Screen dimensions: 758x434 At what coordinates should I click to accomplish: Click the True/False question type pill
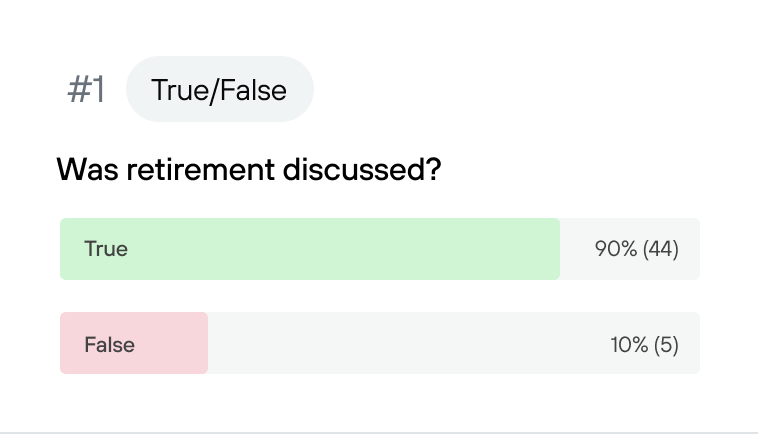click(x=220, y=89)
